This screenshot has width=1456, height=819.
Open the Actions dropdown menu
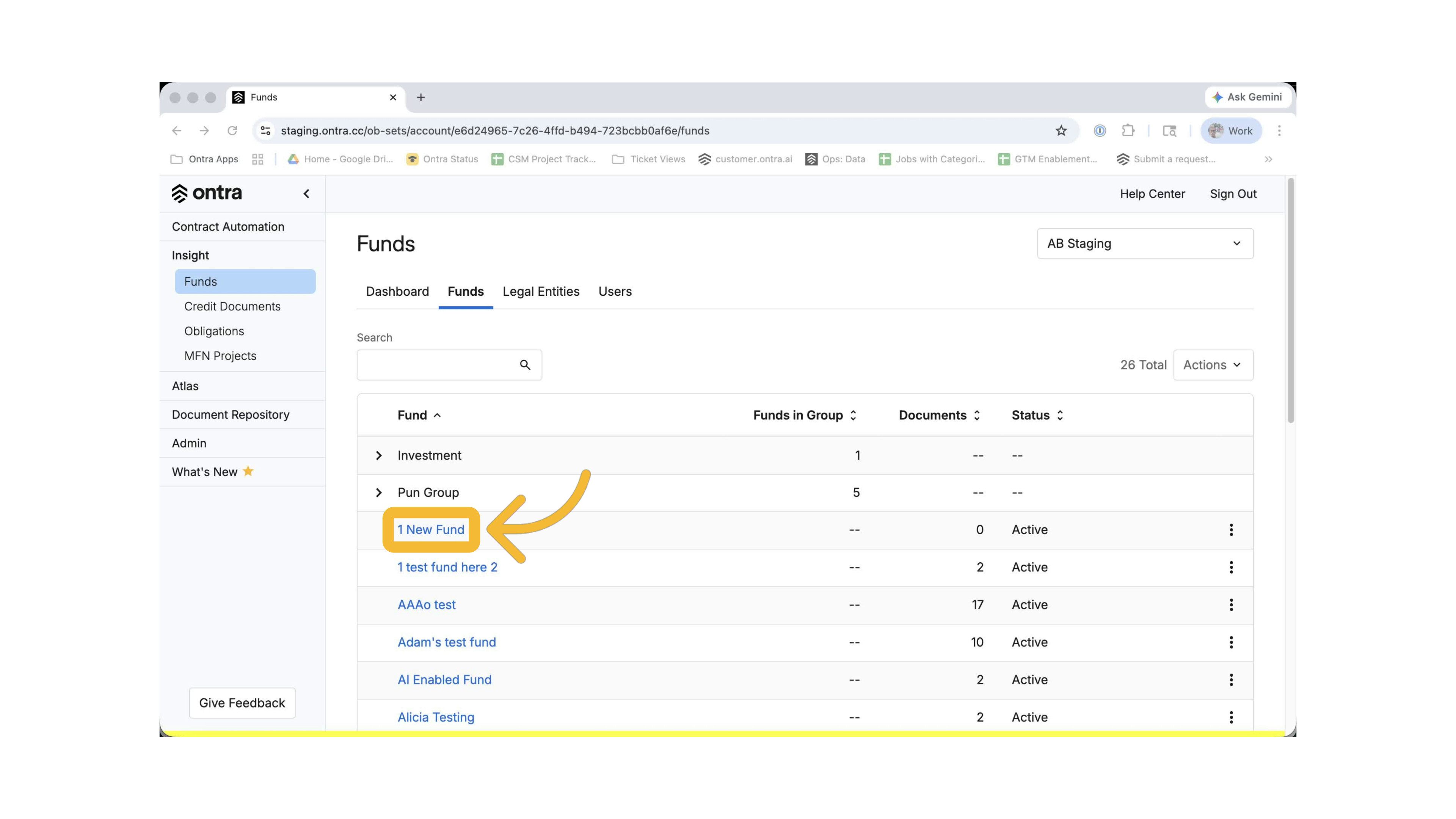coord(1213,365)
